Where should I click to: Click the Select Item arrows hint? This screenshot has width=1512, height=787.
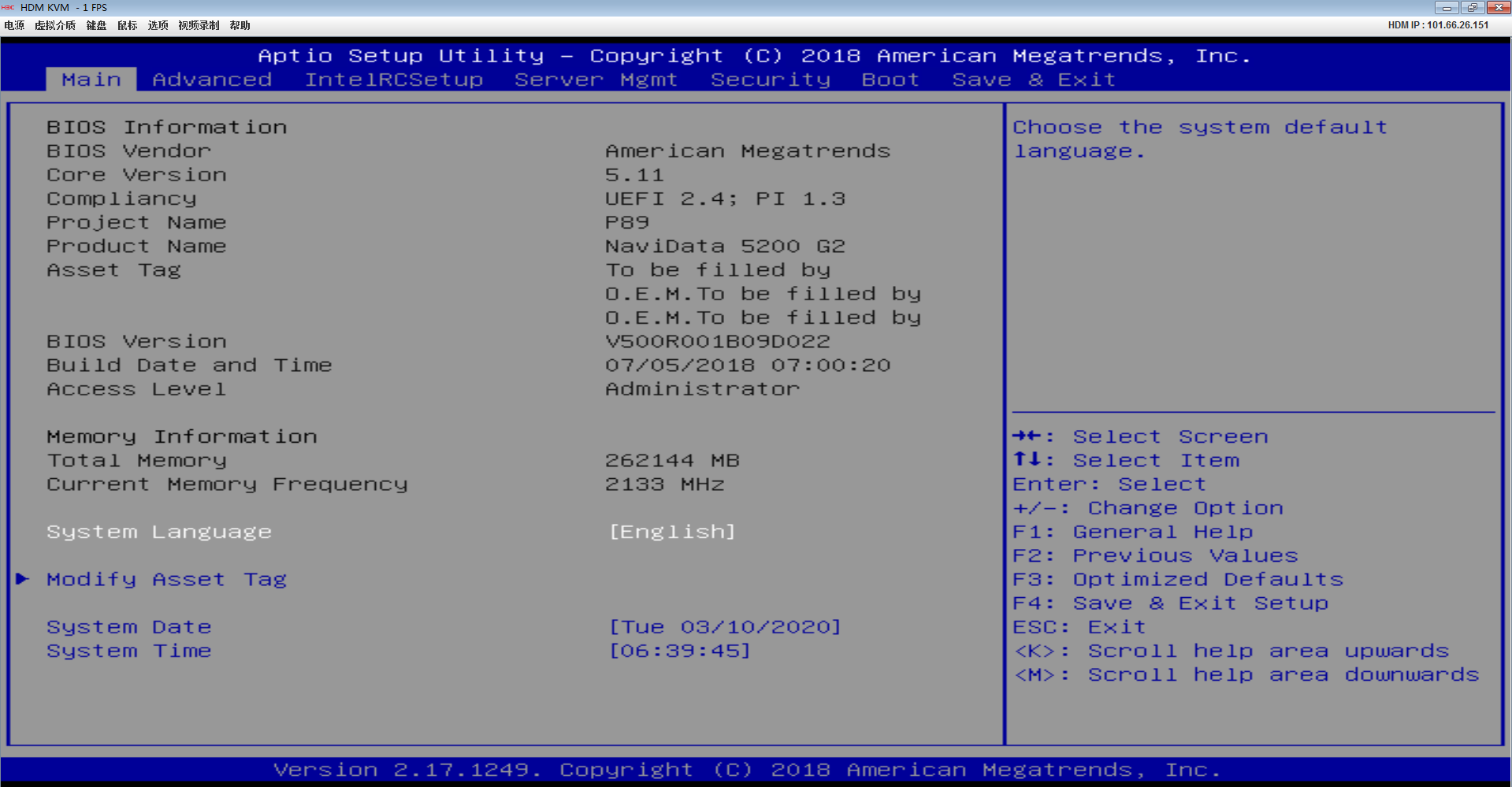pos(1125,460)
